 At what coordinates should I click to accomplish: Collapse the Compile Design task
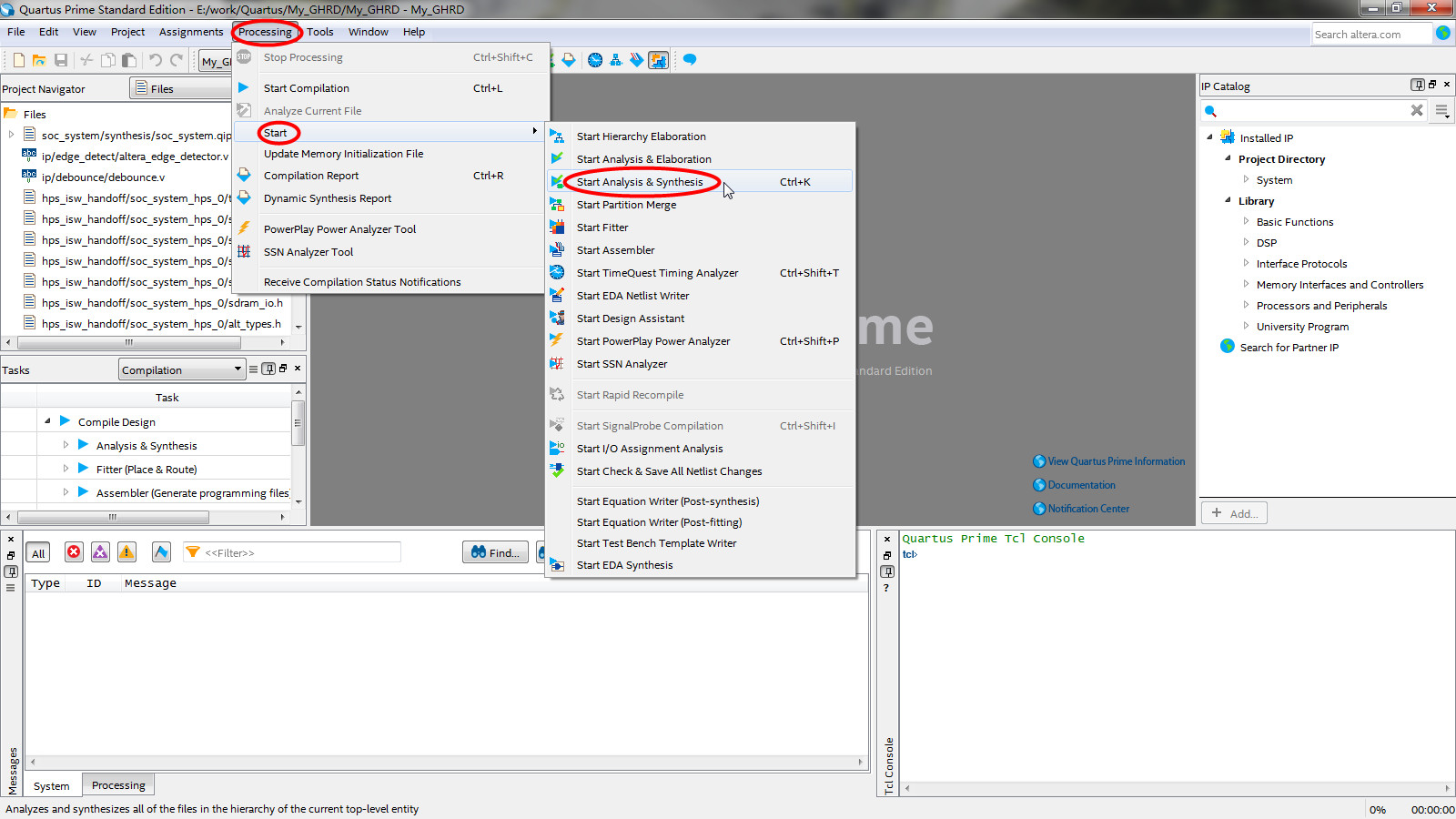click(x=47, y=421)
